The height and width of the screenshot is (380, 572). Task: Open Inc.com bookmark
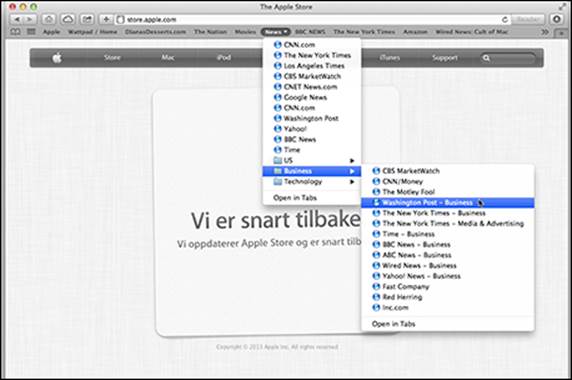[x=448, y=308]
